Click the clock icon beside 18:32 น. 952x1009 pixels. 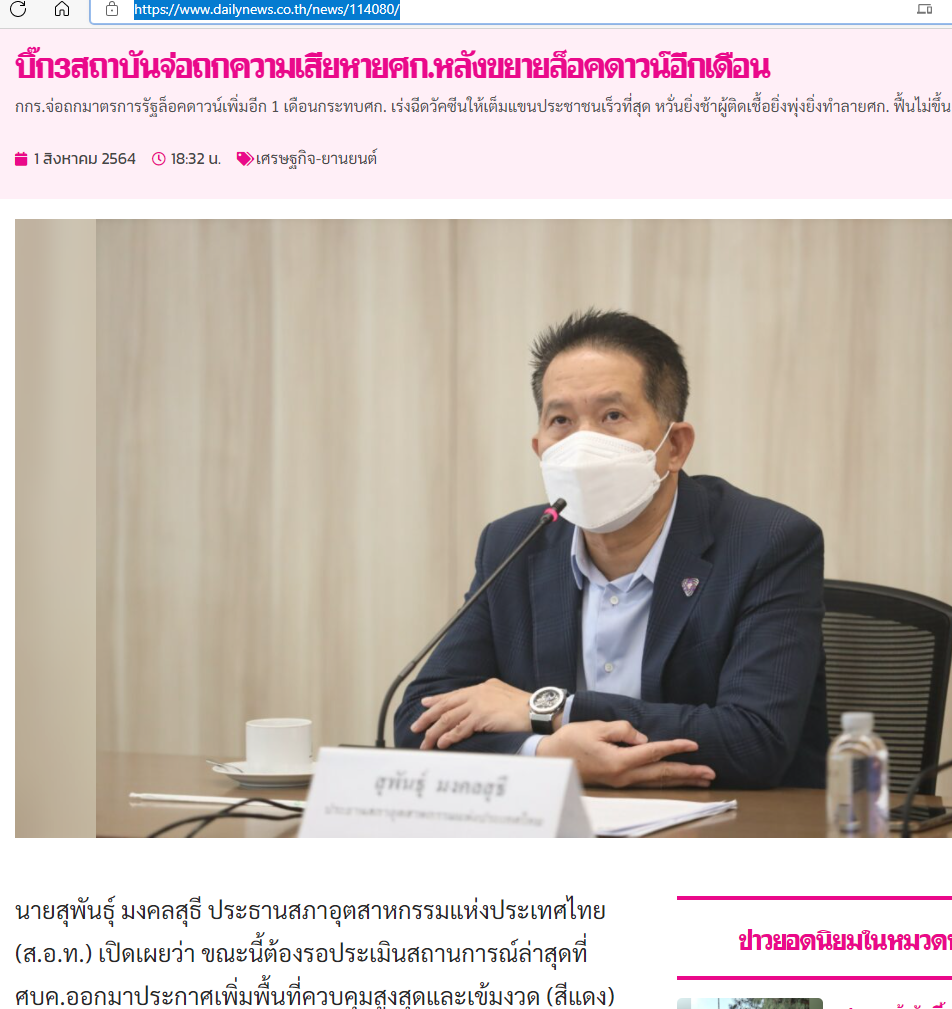coord(158,159)
